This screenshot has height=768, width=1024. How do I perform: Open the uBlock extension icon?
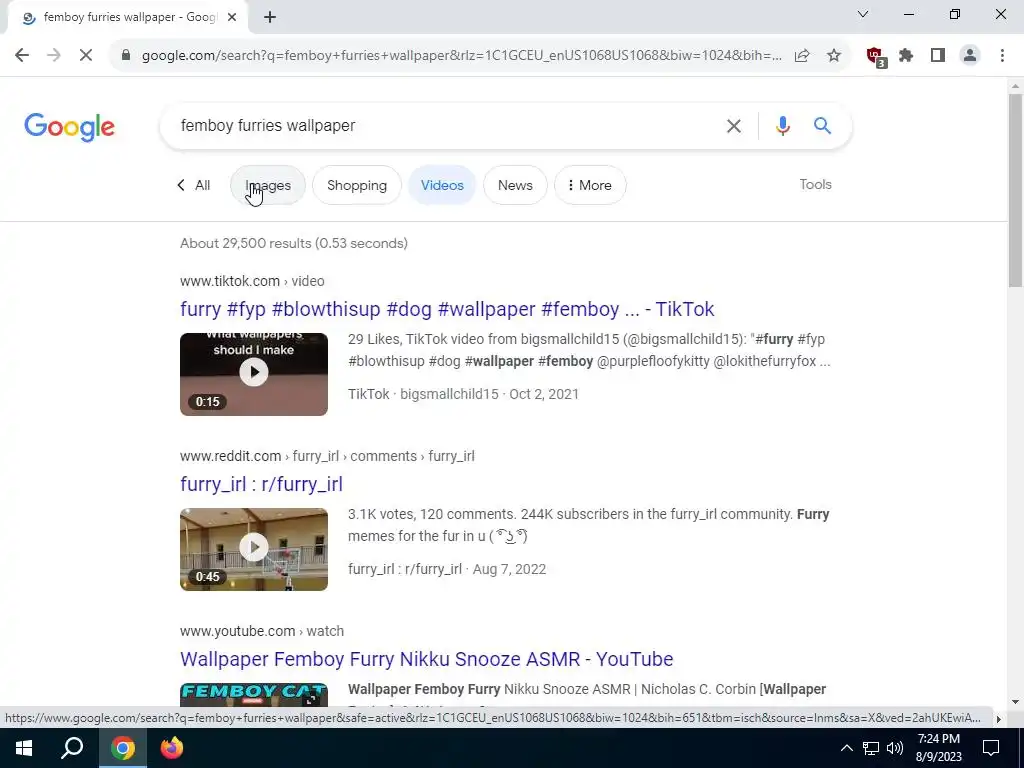tap(876, 57)
